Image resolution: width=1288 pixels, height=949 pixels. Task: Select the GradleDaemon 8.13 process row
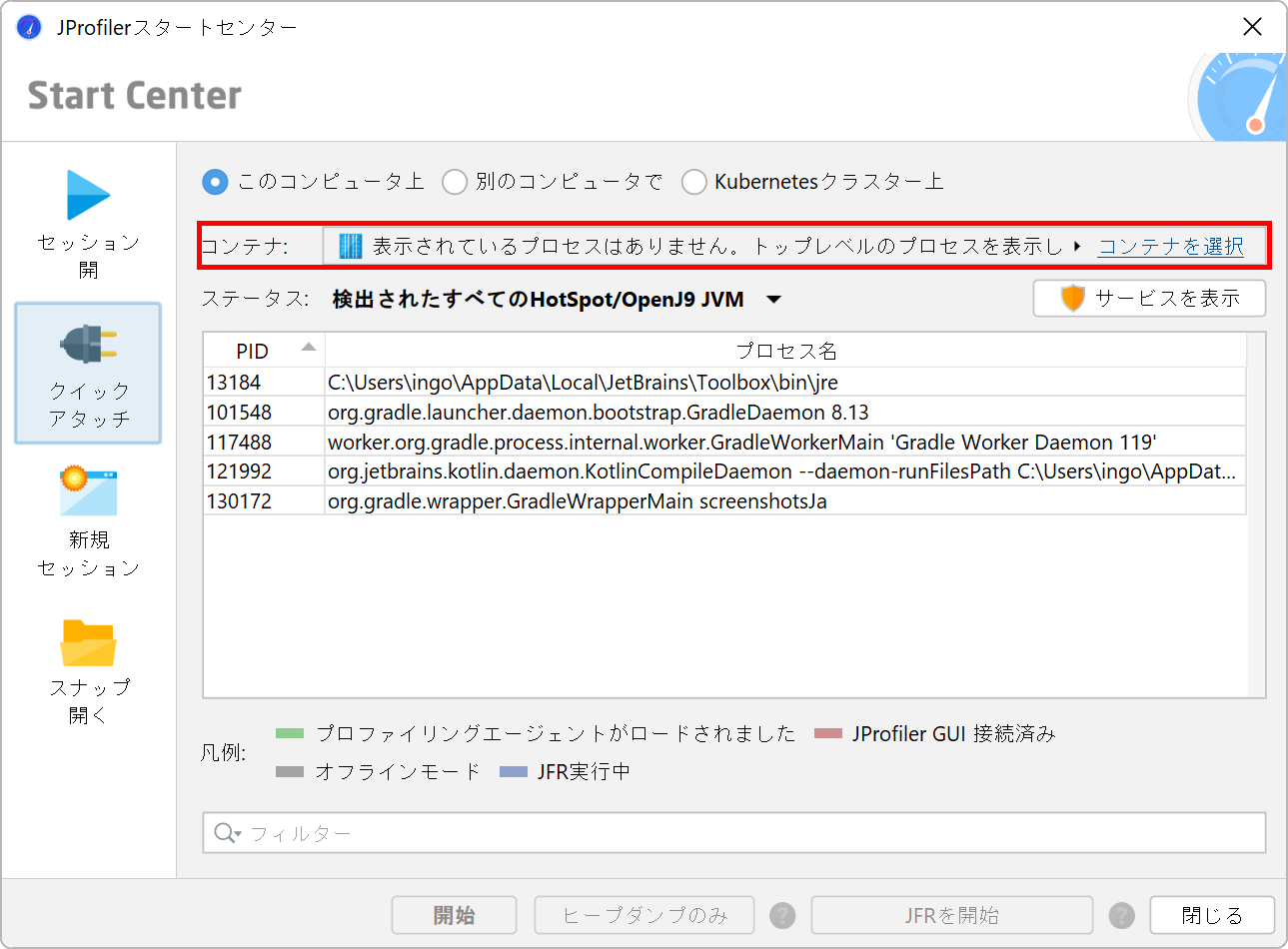coord(724,413)
